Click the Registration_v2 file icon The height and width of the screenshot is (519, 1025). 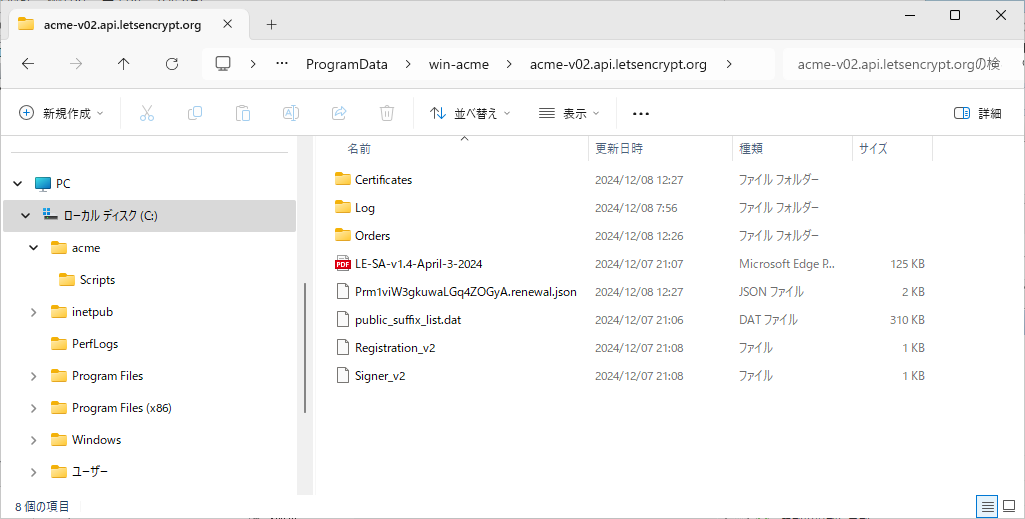(x=343, y=348)
